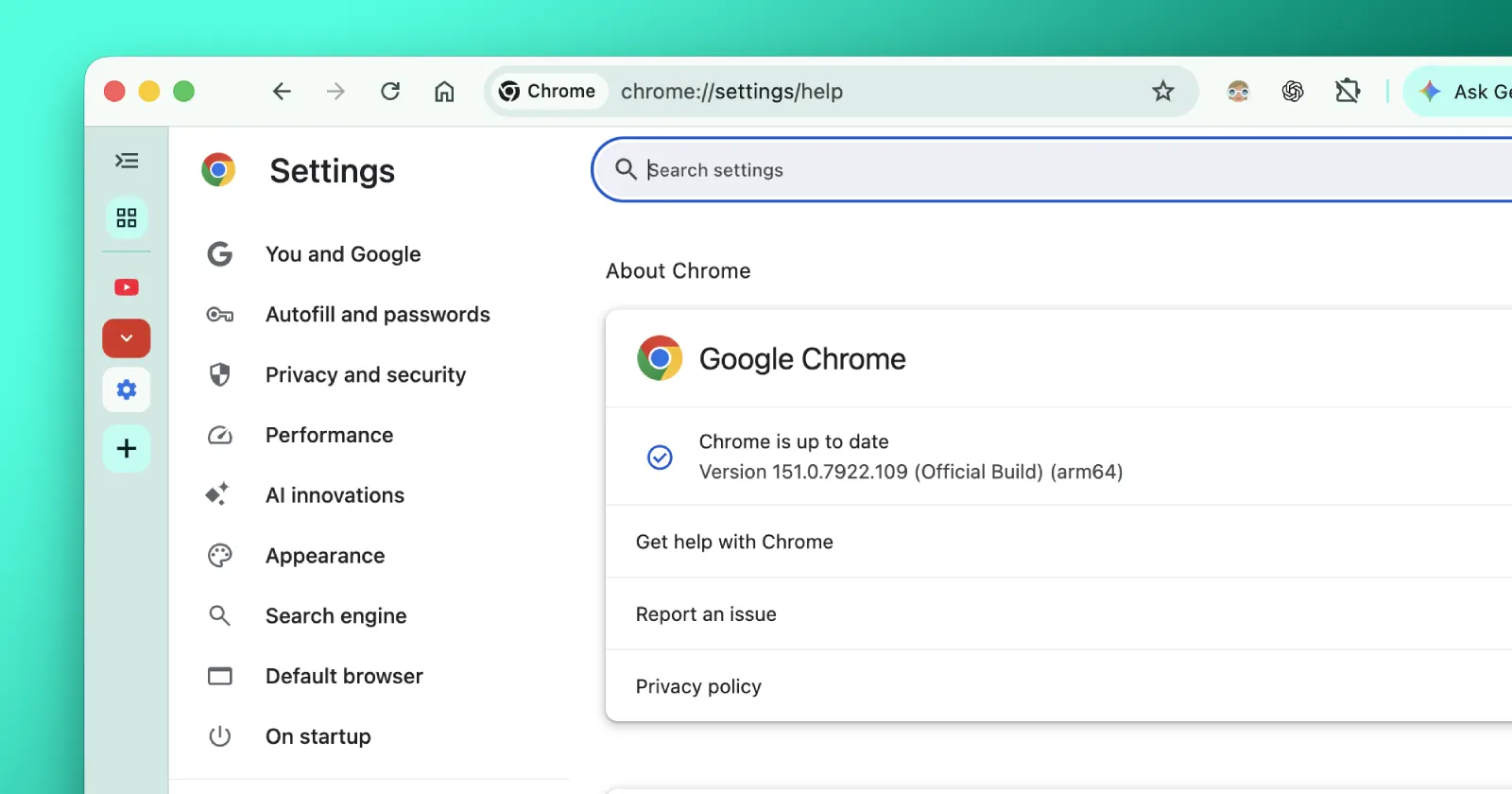Open On startup settings
The width and height of the screenshot is (1512, 794).
(318, 736)
